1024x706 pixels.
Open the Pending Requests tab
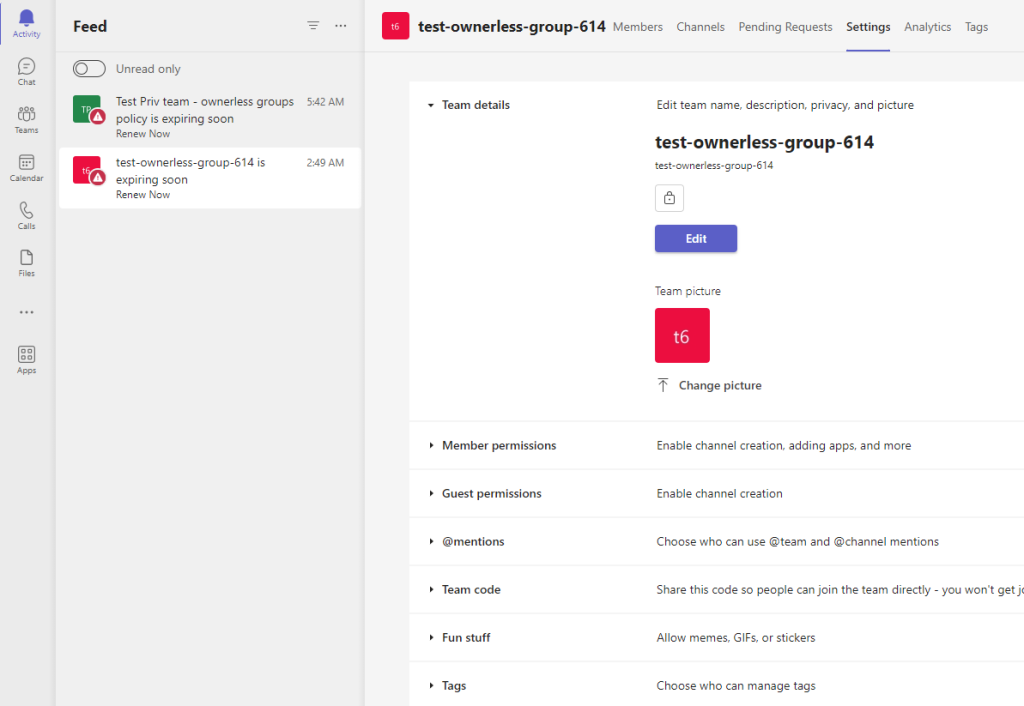[785, 27]
